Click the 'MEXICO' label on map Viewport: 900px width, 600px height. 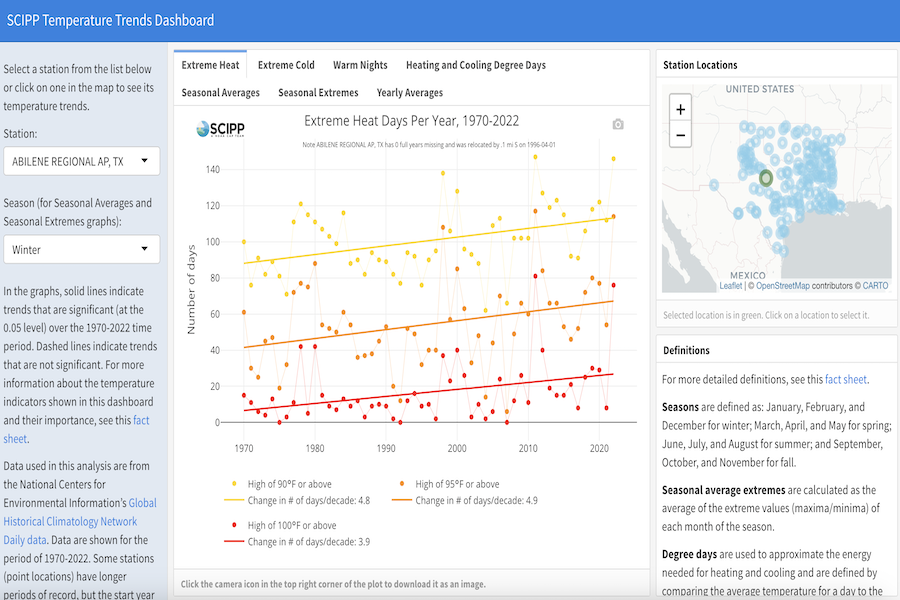coord(747,276)
